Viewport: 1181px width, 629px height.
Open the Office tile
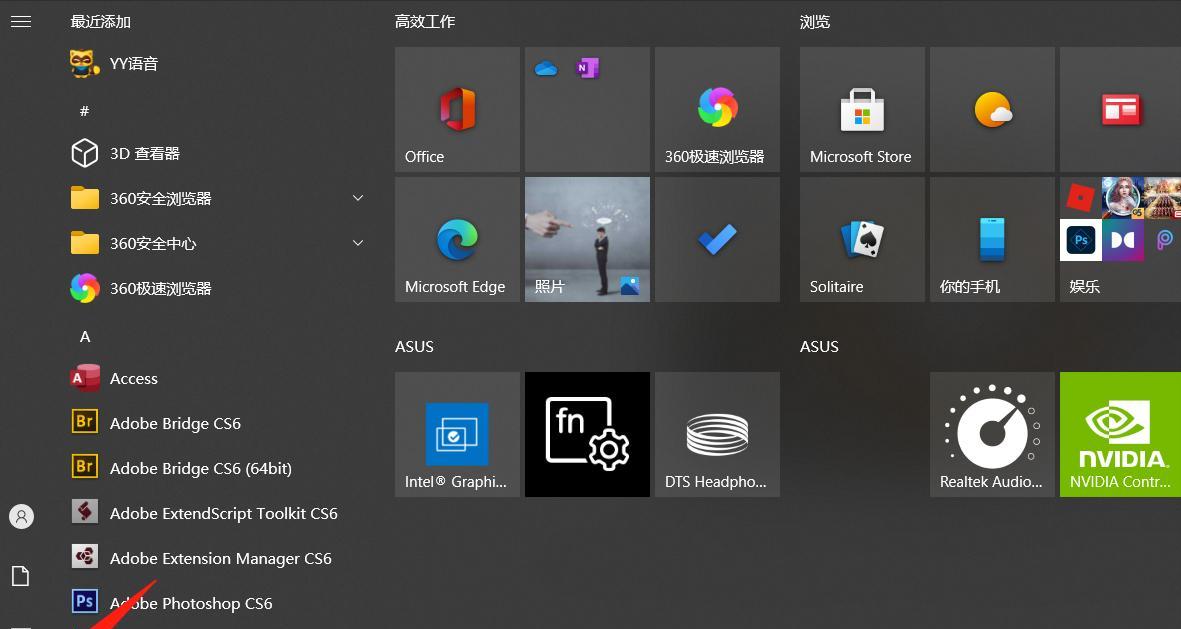[x=457, y=109]
